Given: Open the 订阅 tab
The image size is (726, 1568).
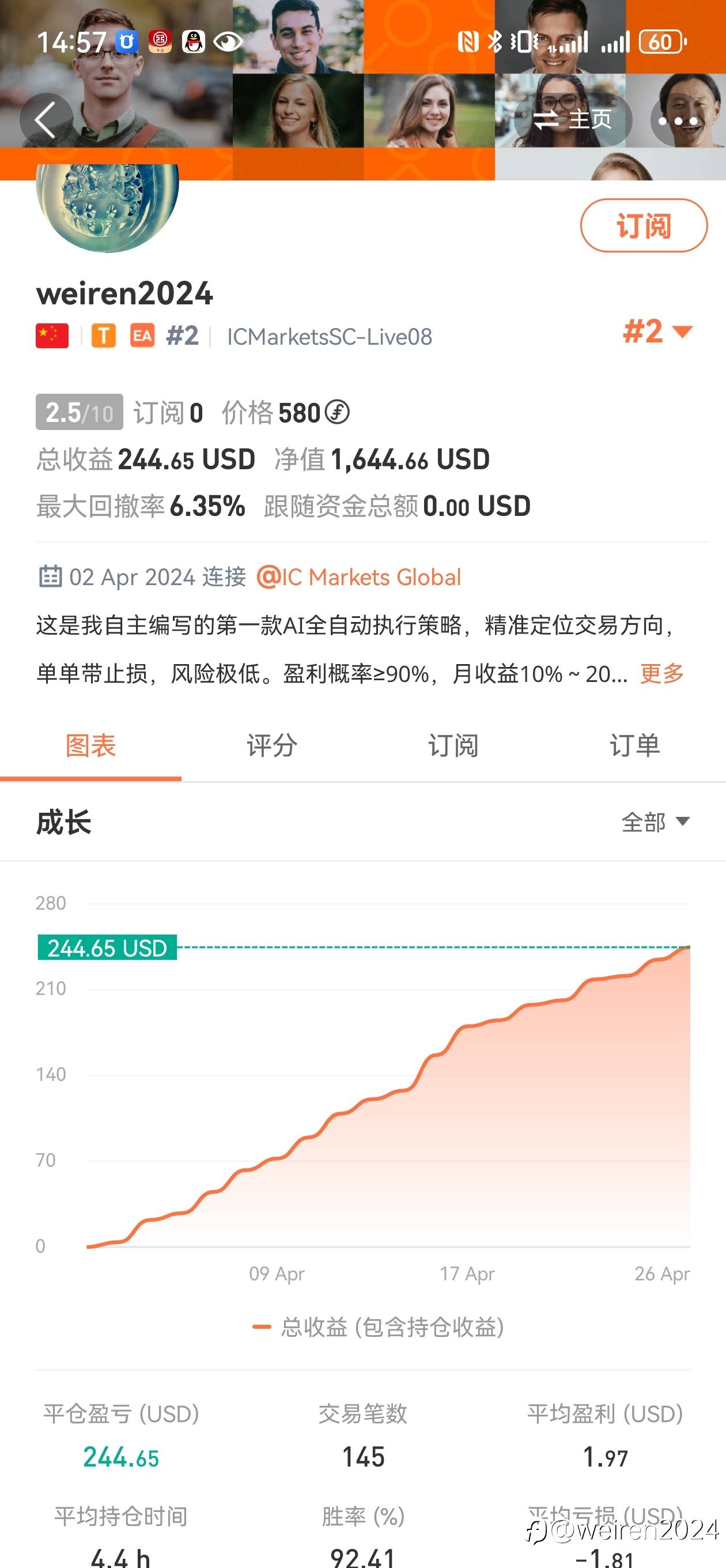Looking at the screenshot, I should tap(453, 745).
